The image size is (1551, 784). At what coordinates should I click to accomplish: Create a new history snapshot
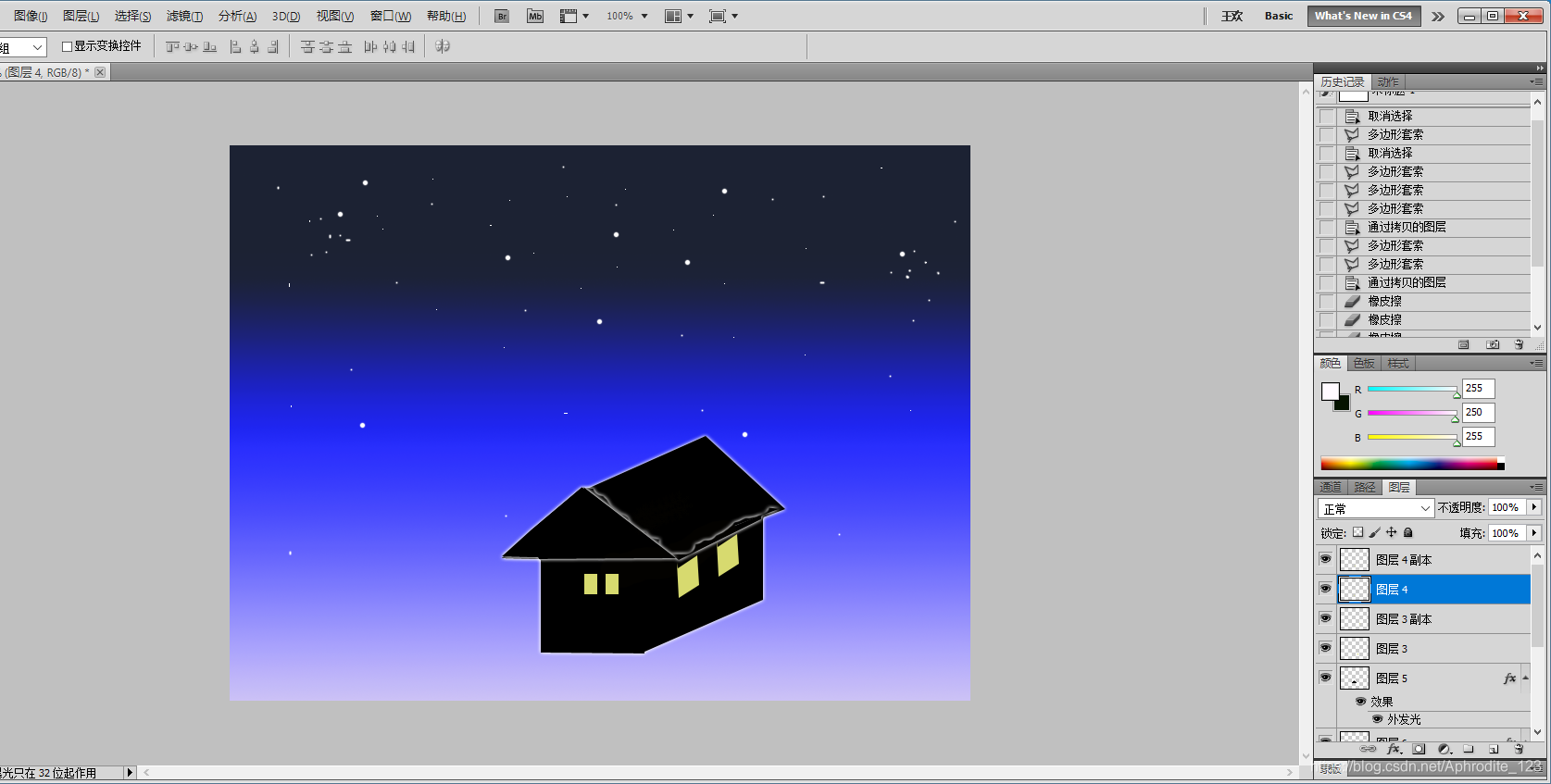coord(1493,344)
